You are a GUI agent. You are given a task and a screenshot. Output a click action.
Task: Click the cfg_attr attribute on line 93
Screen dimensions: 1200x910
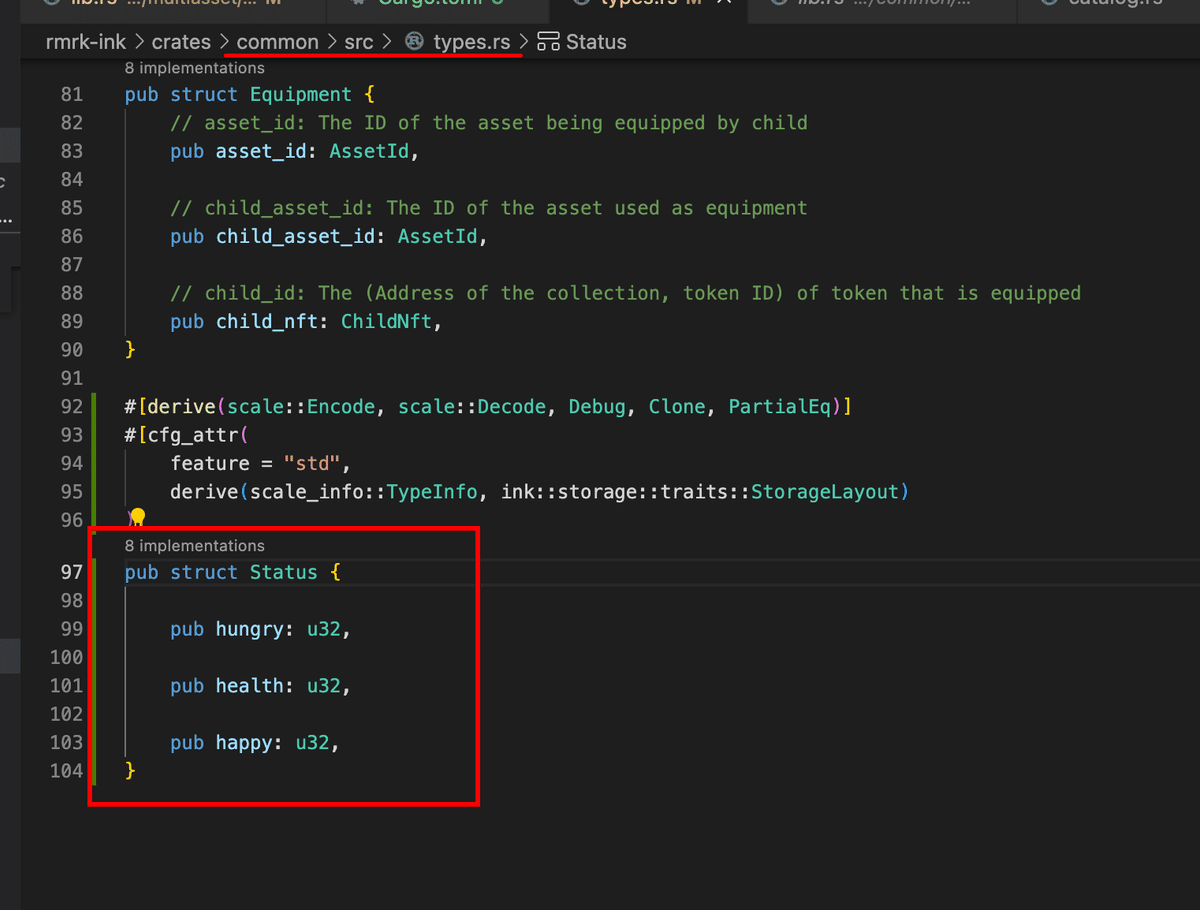[193, 435]
